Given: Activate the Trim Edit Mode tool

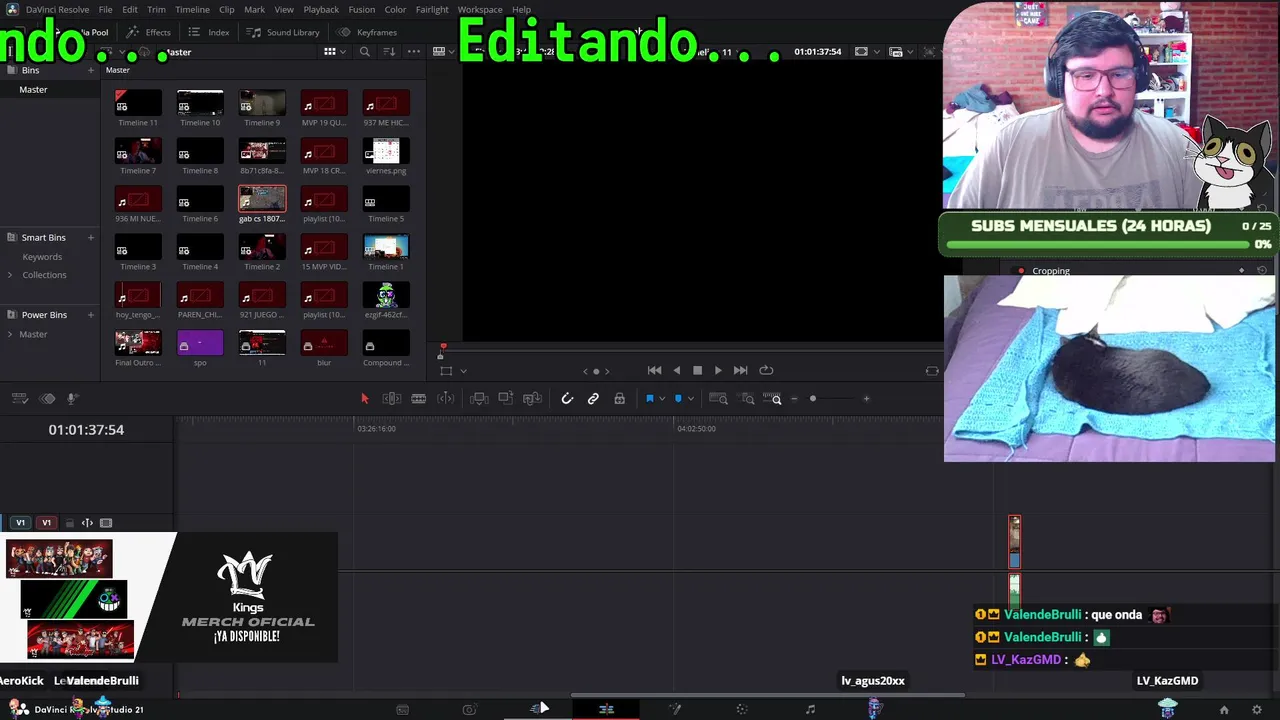Looking at the screenshot, I should coord(392,399).
